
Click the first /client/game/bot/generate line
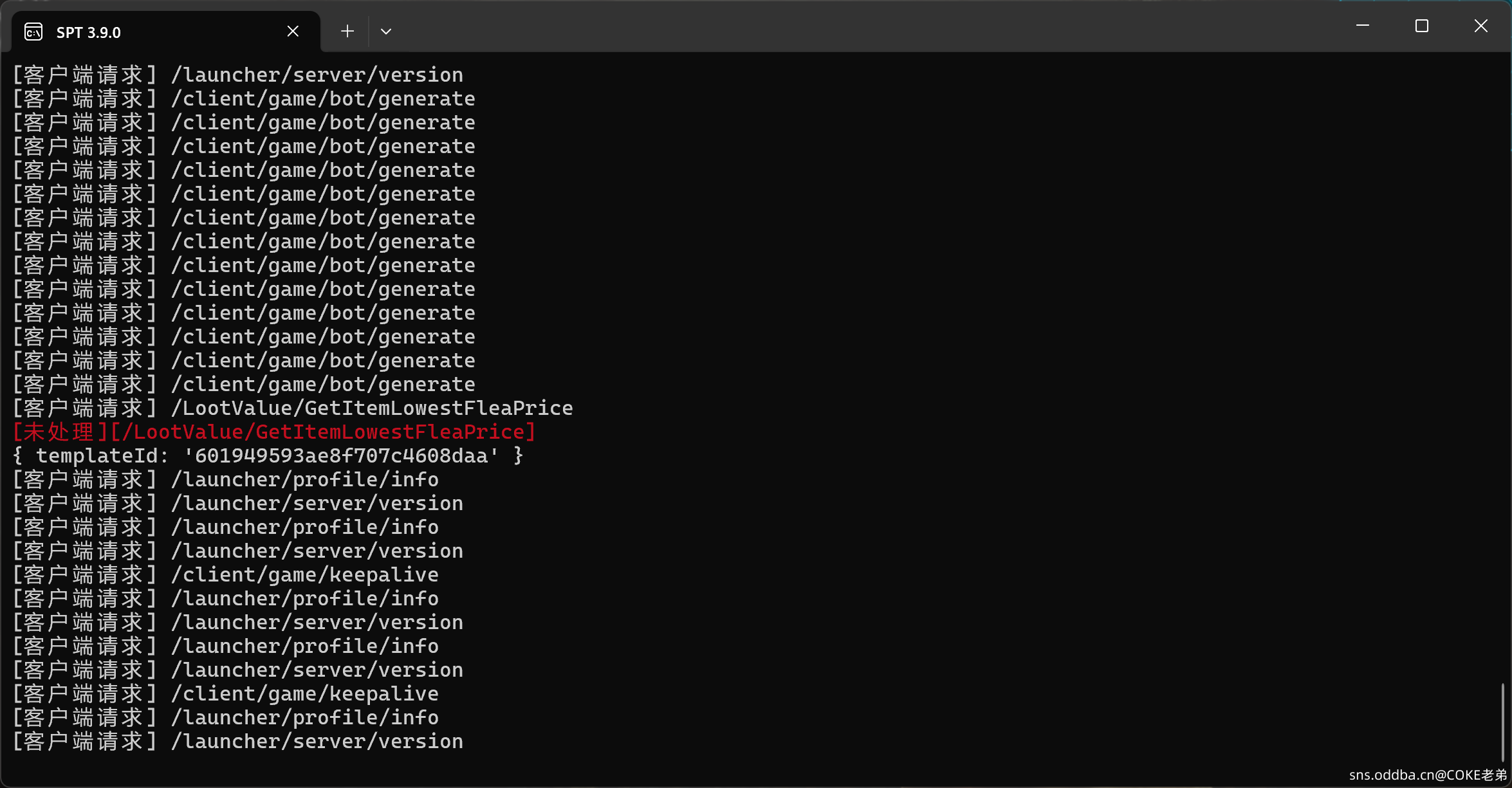coord(244,98)
